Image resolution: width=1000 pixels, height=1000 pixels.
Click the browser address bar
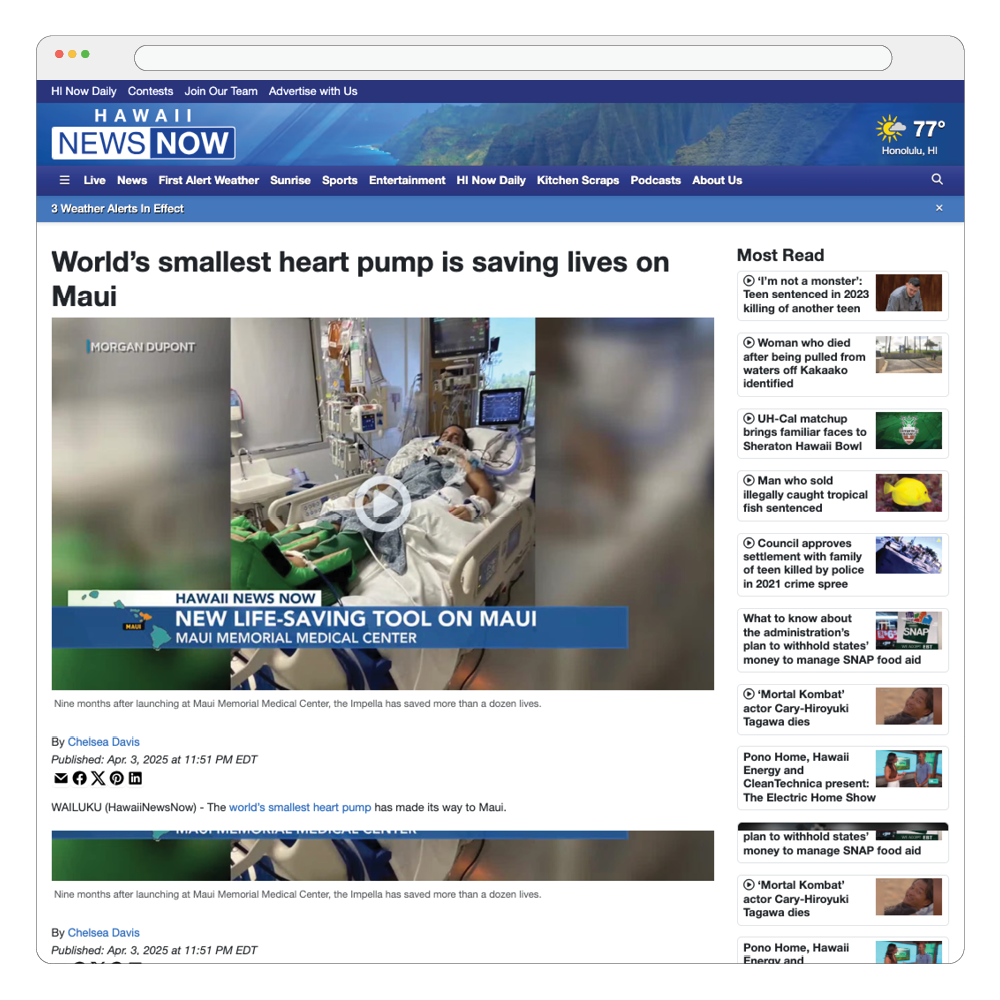(x=513, y=58)
